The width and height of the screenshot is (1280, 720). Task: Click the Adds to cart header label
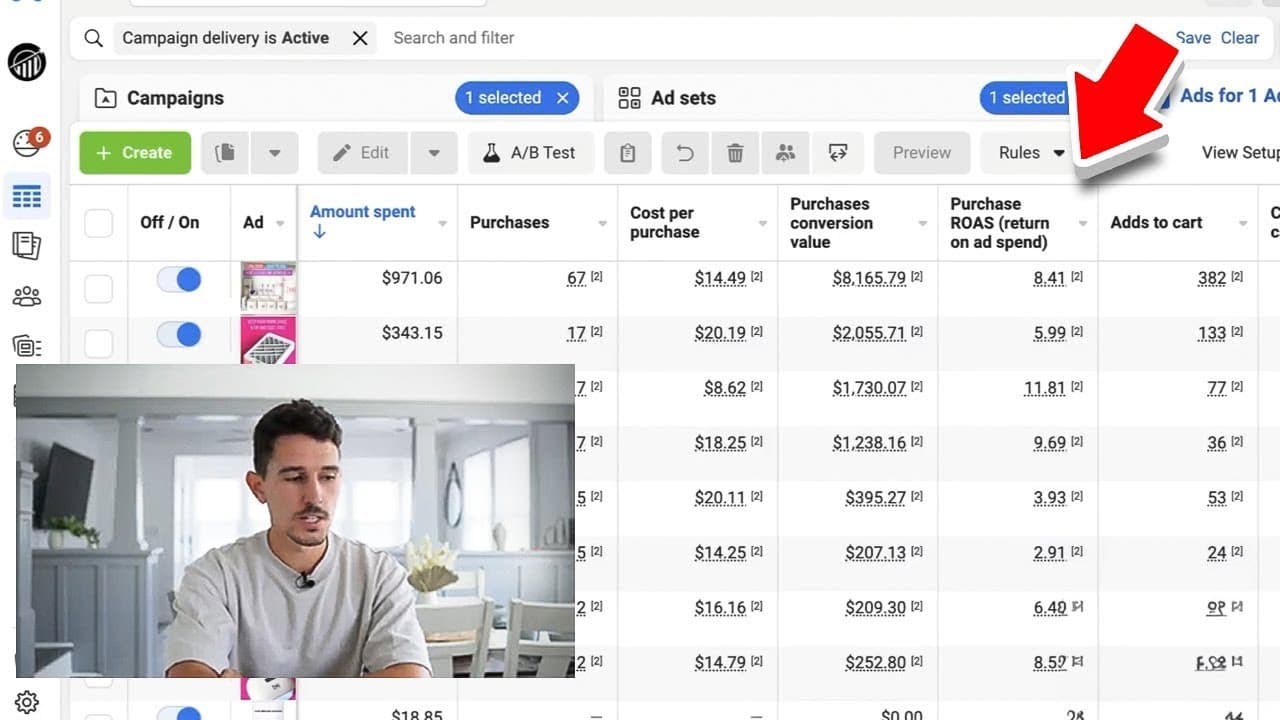1156,222
